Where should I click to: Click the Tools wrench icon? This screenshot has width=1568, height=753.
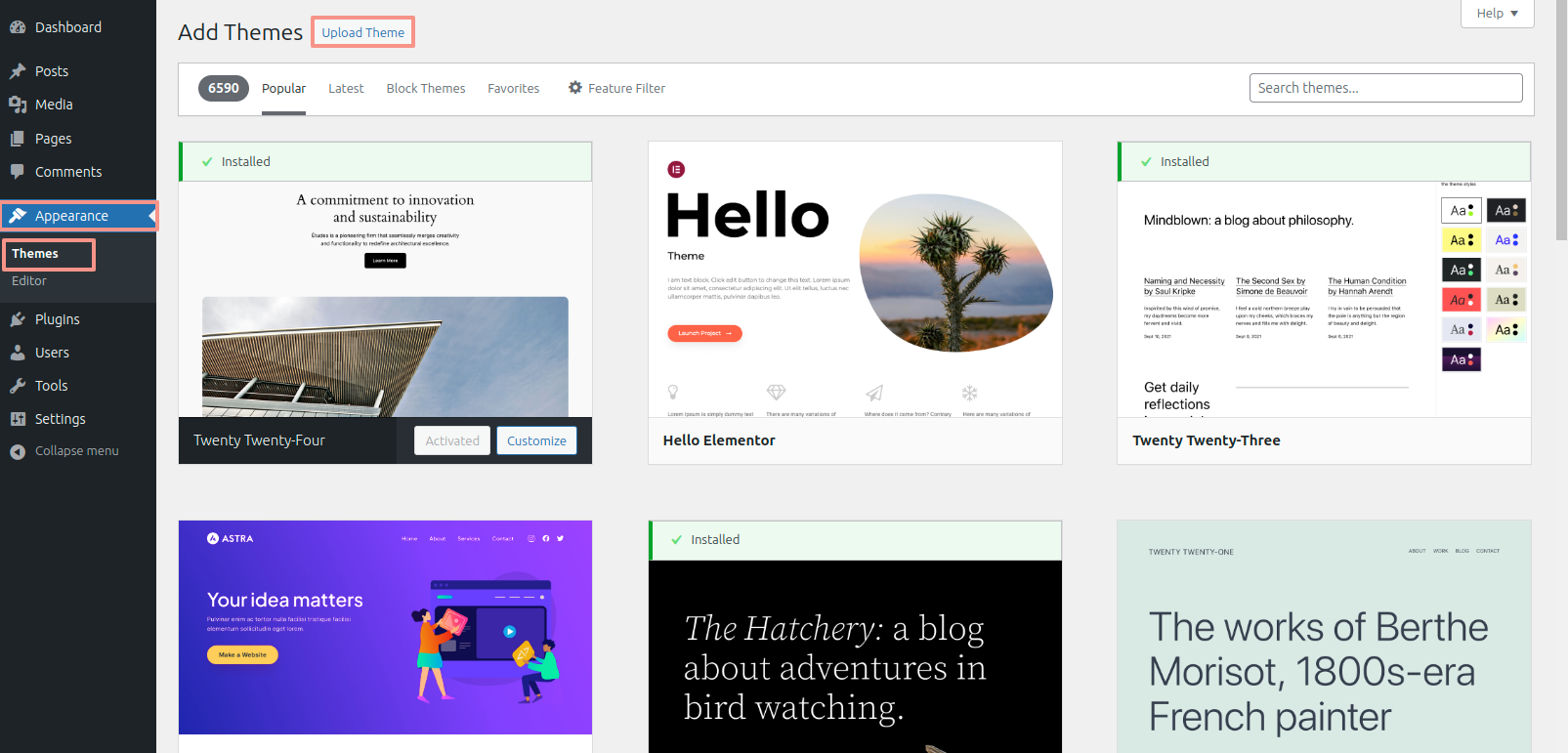[x=18, y=386]
